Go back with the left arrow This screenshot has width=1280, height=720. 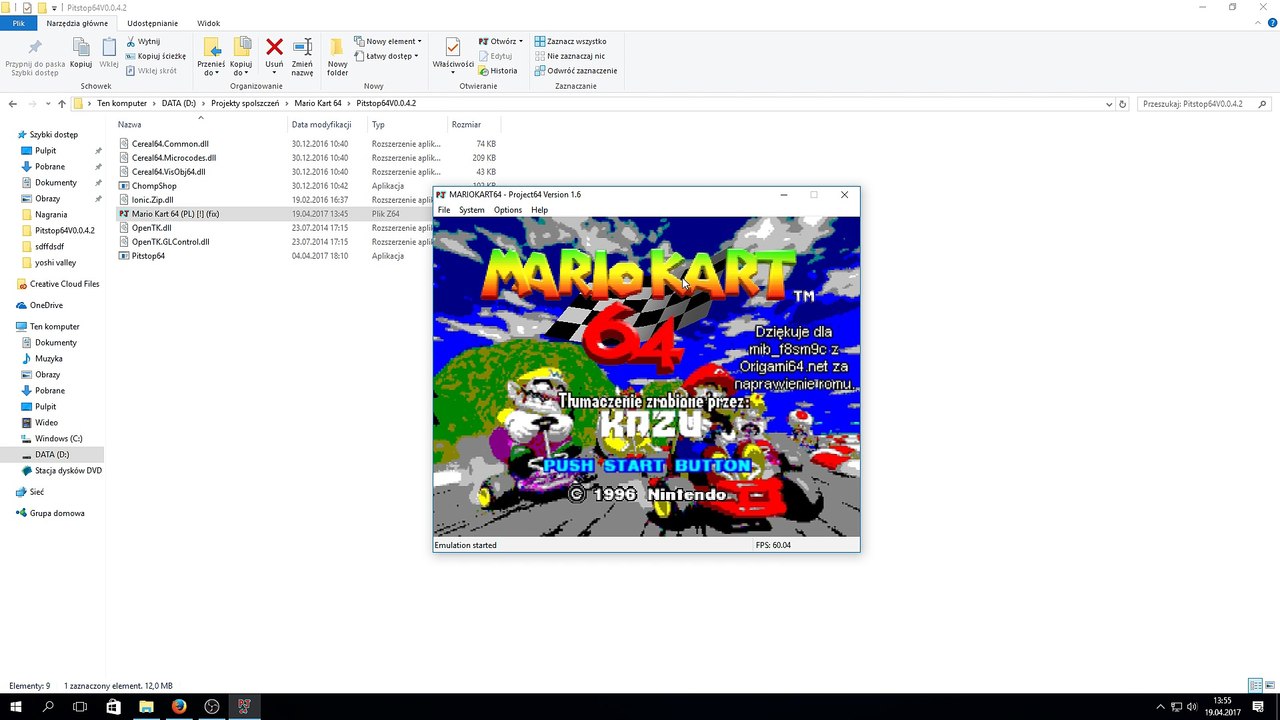(13, 104)
